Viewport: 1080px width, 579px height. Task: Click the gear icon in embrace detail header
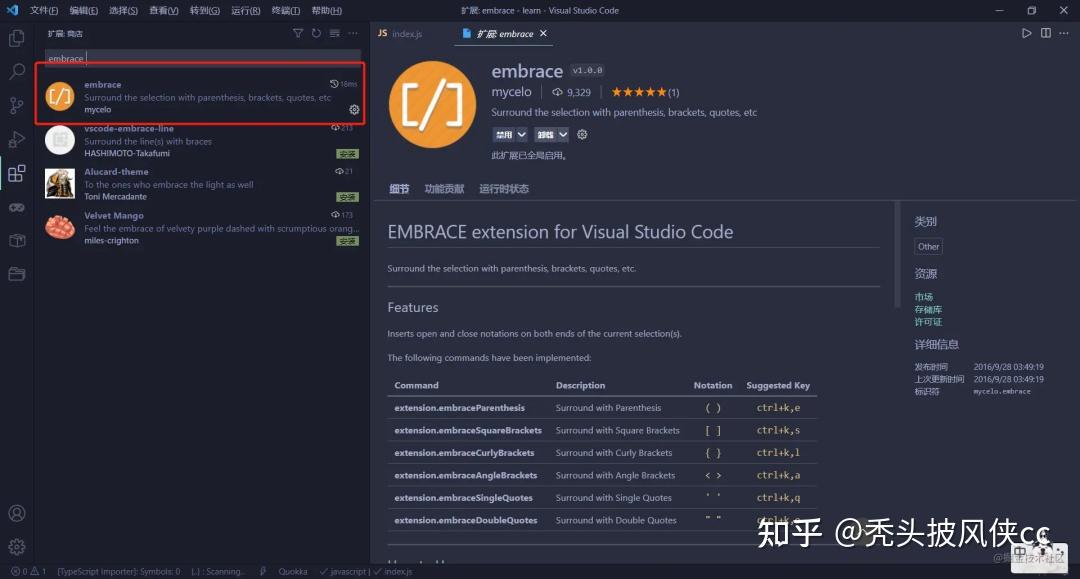[582, 134]
